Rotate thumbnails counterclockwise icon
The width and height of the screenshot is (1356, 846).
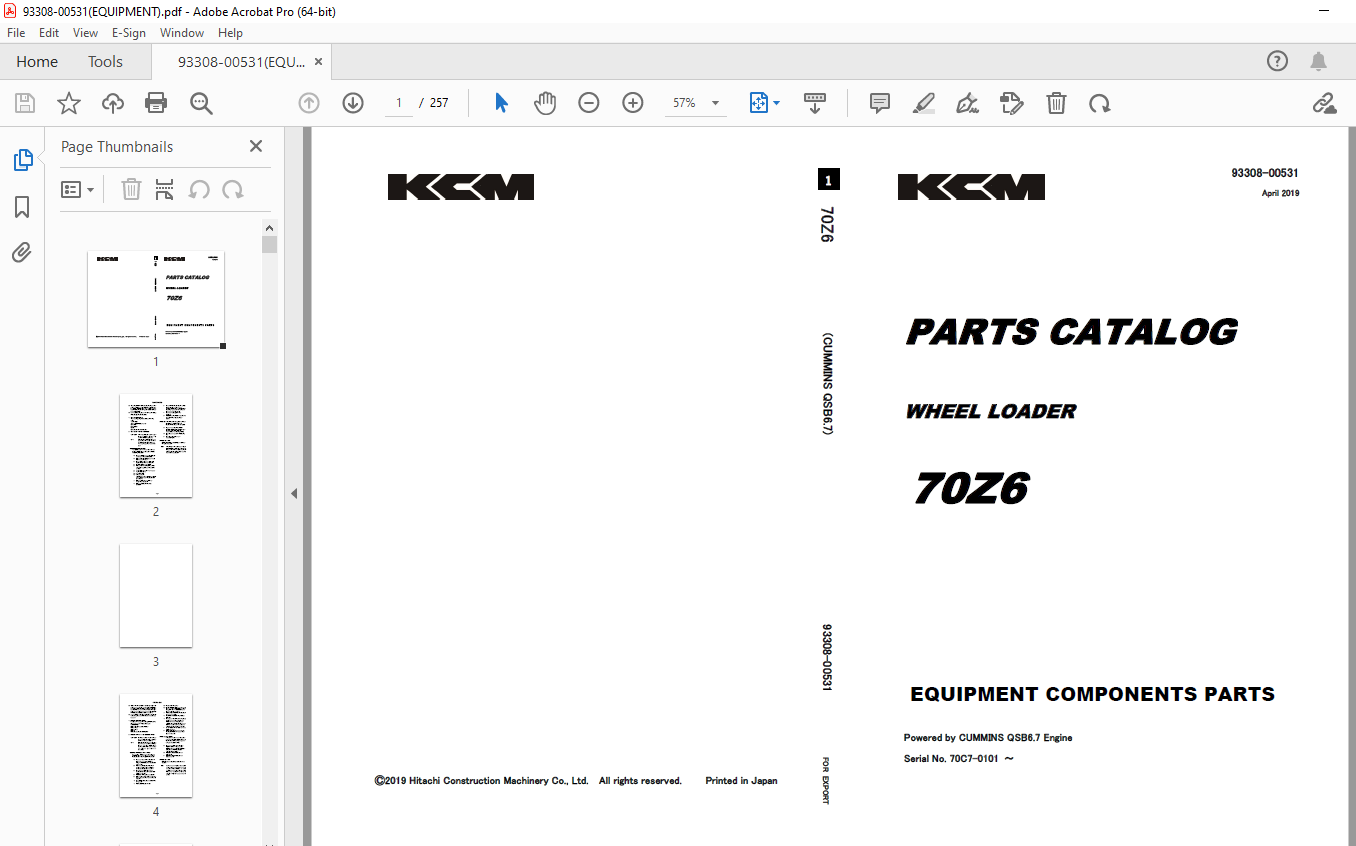point(199,189)
